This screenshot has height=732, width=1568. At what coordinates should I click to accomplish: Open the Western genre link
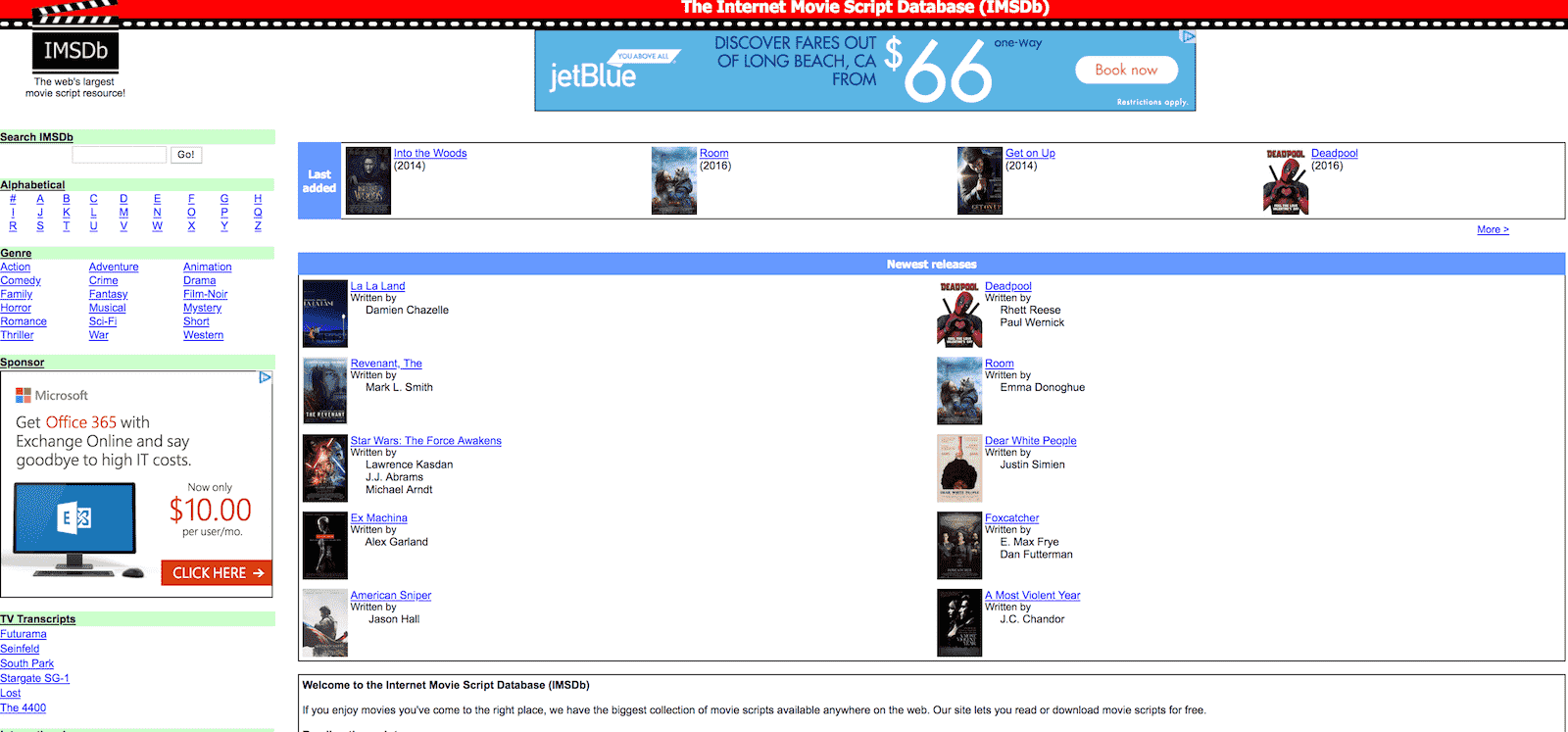click(204, 335)
